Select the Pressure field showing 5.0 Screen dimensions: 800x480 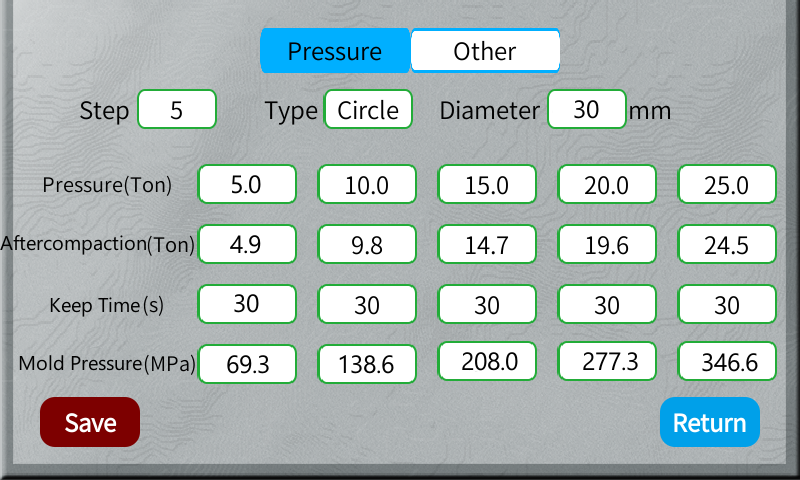click(x=247, y=185)
